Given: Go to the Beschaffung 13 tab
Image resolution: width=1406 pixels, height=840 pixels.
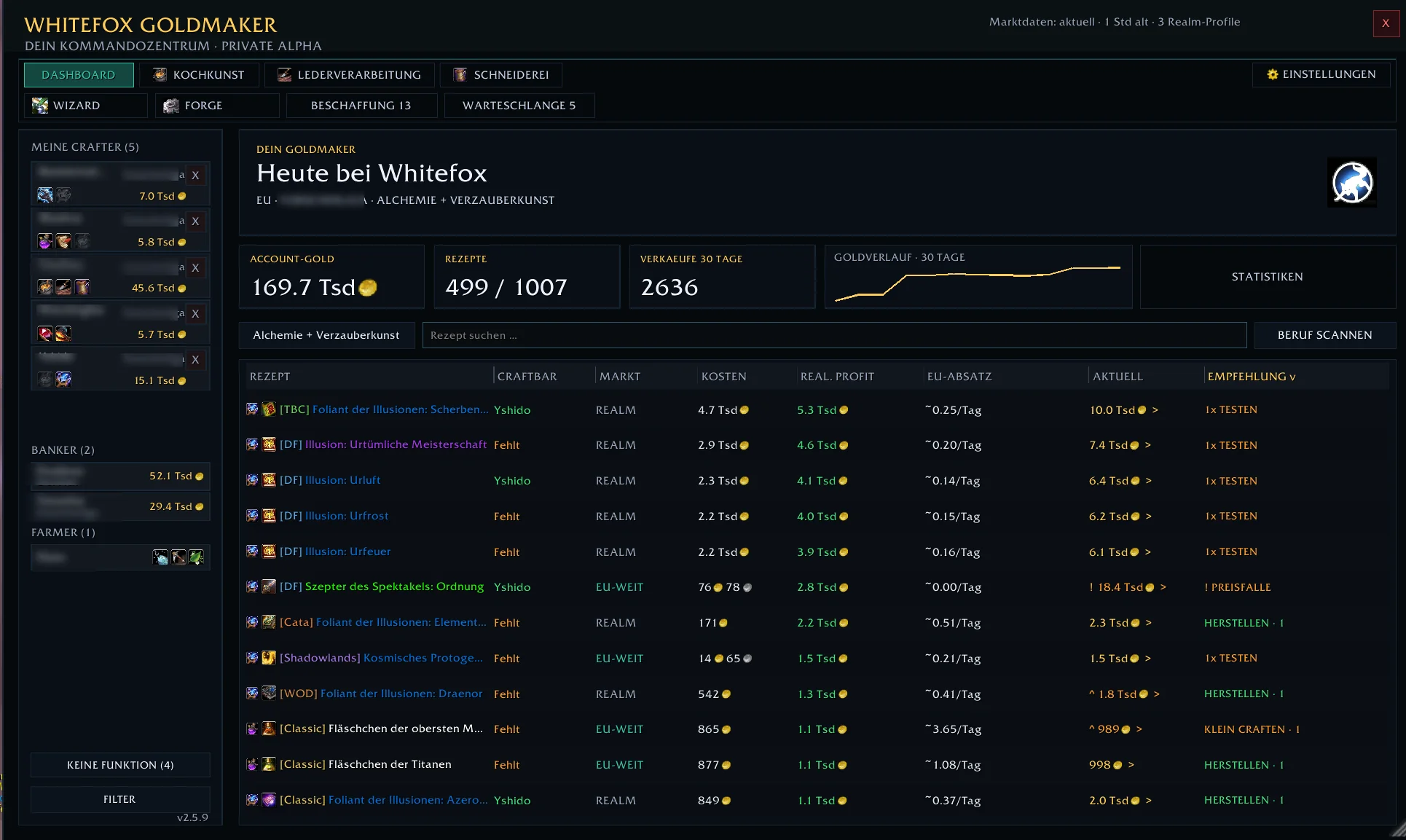Looking at the screenshot, I should (x=361, y=106).
